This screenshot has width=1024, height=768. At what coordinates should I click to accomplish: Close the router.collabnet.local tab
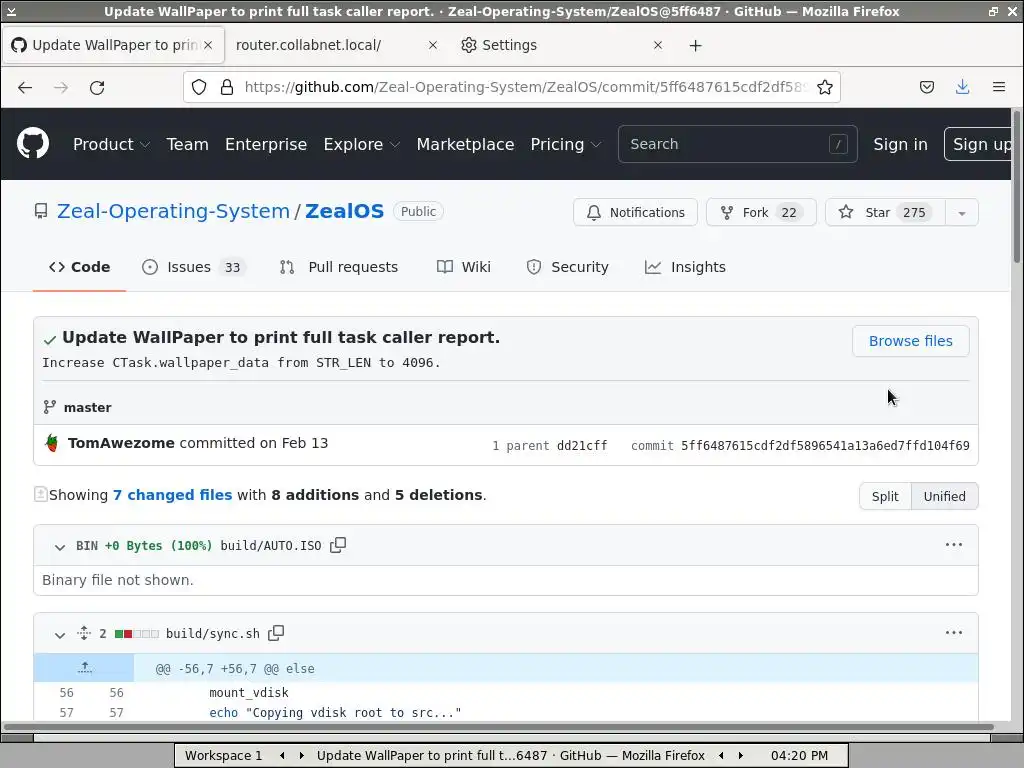click(432, 45)
